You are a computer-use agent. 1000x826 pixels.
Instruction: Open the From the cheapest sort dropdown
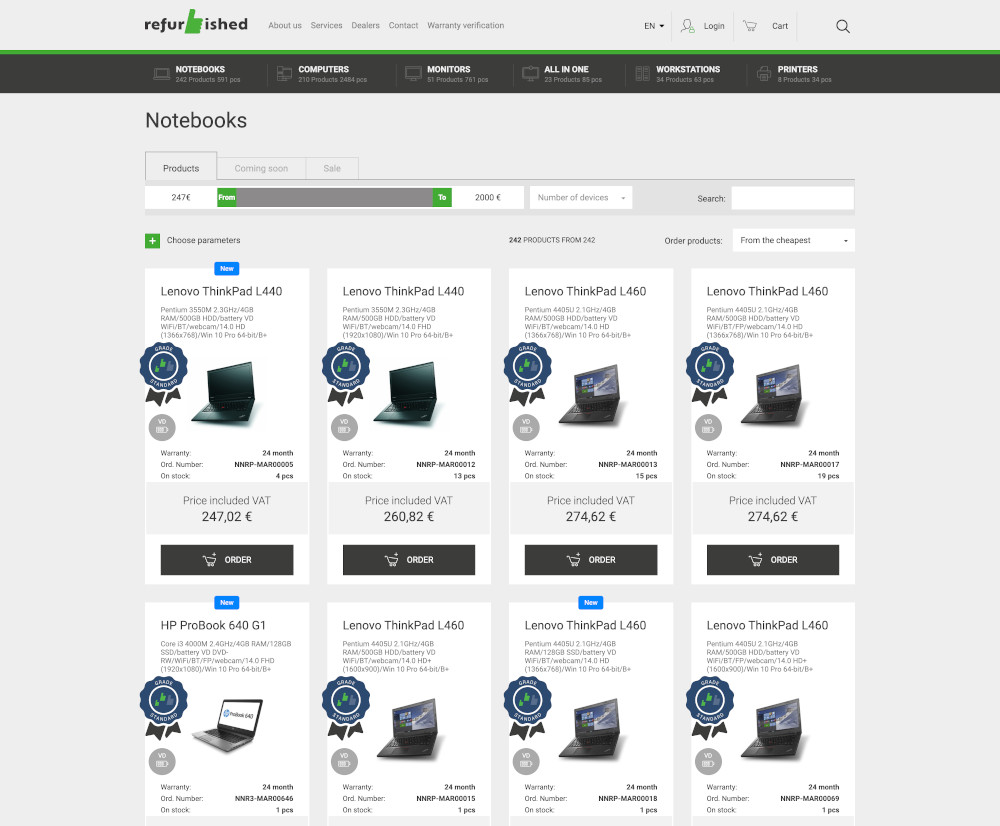793,240
